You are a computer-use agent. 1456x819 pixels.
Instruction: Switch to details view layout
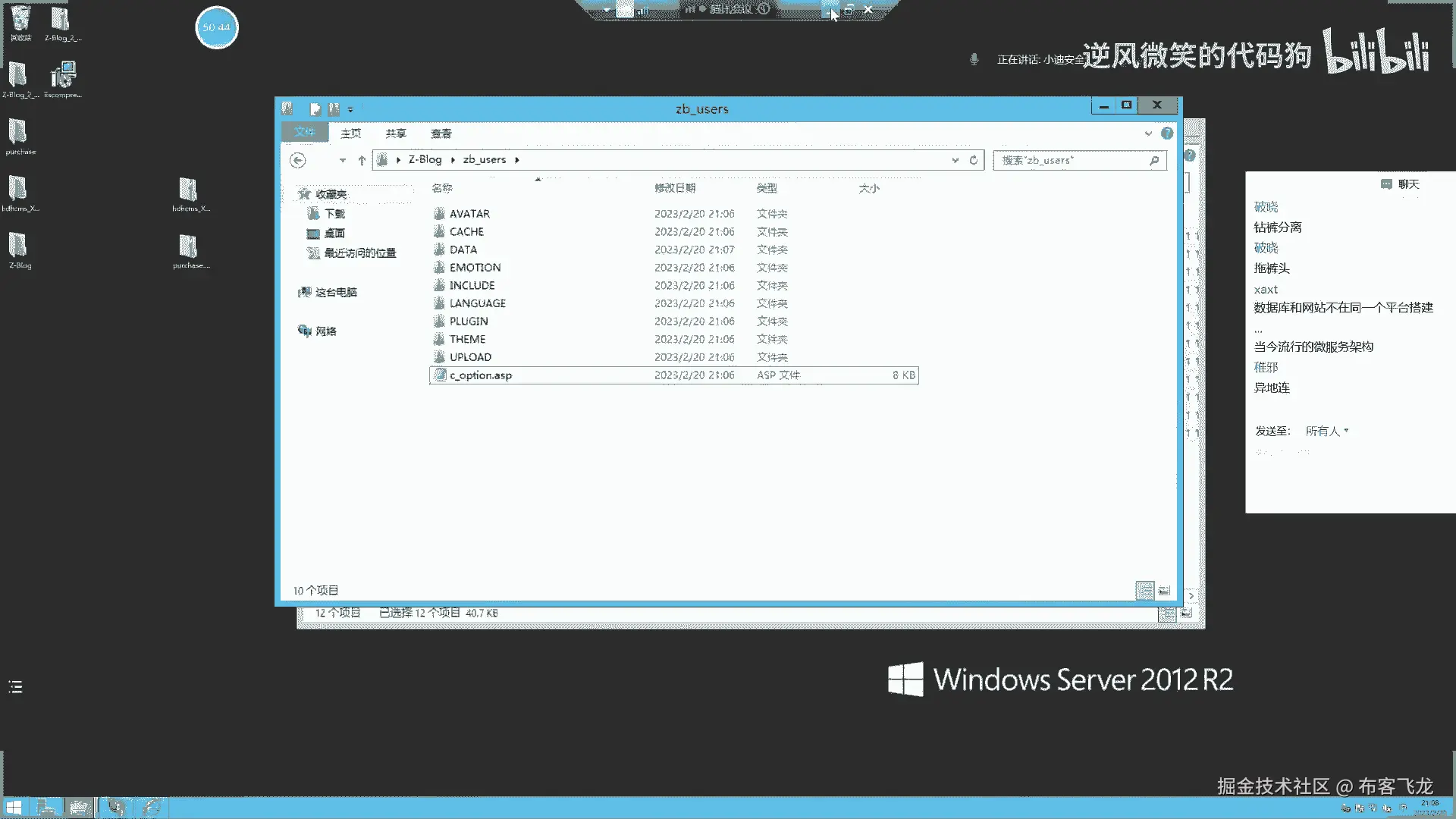(x=1144, y=590)
